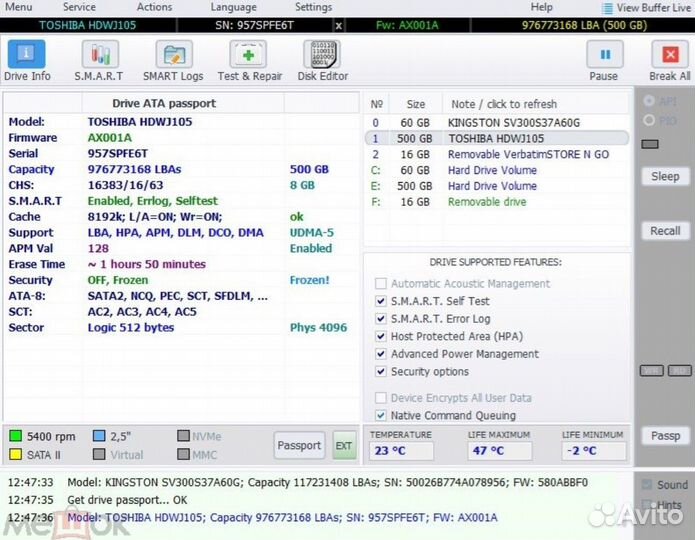Open the Settings menu
Image resolution: width=695 pixels, height=540 pixels.
click(x=313, y=7)
